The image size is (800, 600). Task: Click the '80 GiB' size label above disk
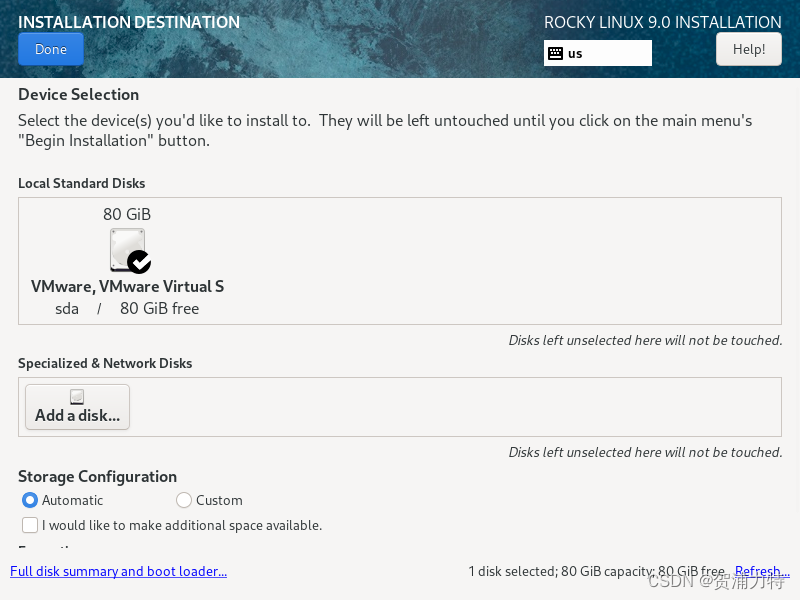[127, 214]
